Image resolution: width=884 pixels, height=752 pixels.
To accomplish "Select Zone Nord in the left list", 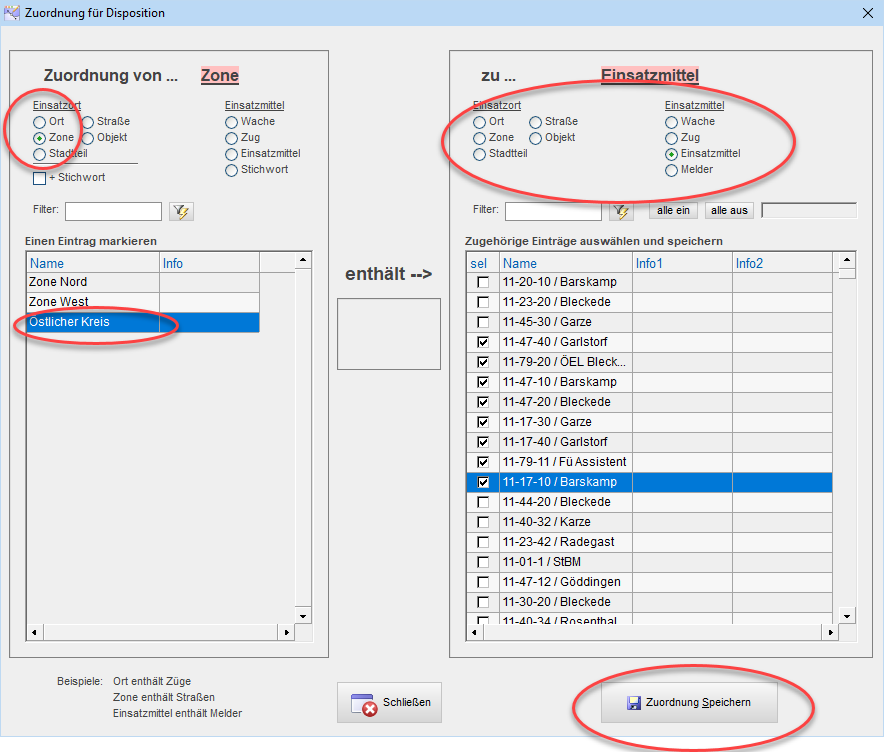I will 92,282.
